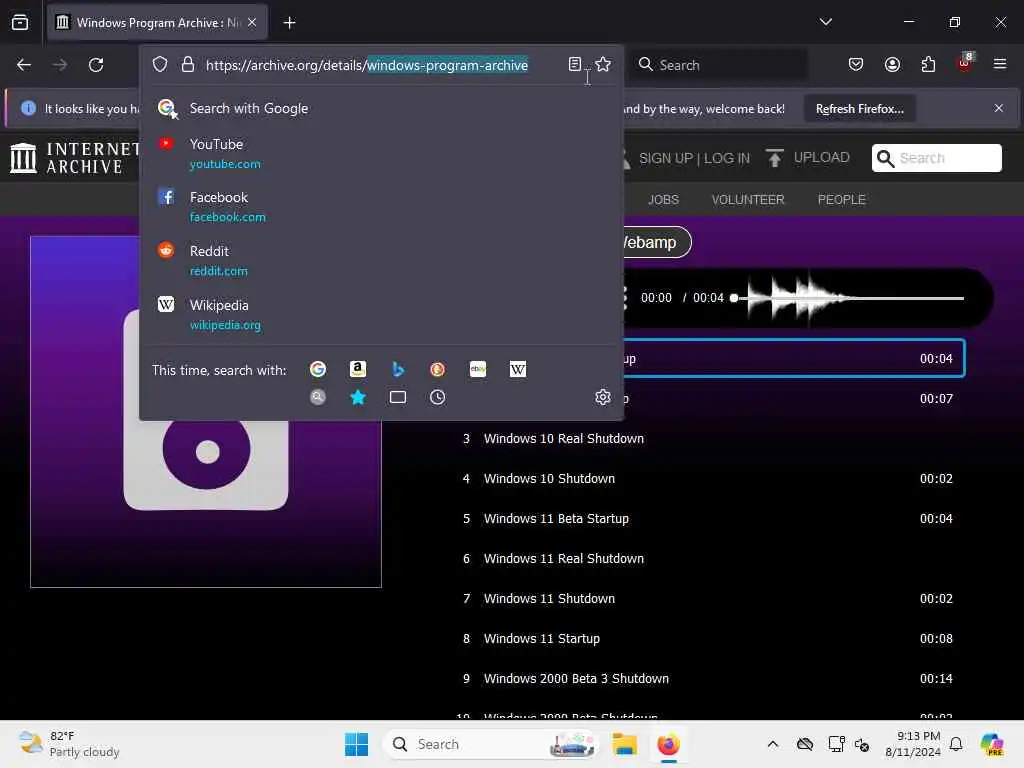Viewport: 1024px width, 768px height.
Task: Search with Google one-off engine icon
Action: (x=318, y=370)
